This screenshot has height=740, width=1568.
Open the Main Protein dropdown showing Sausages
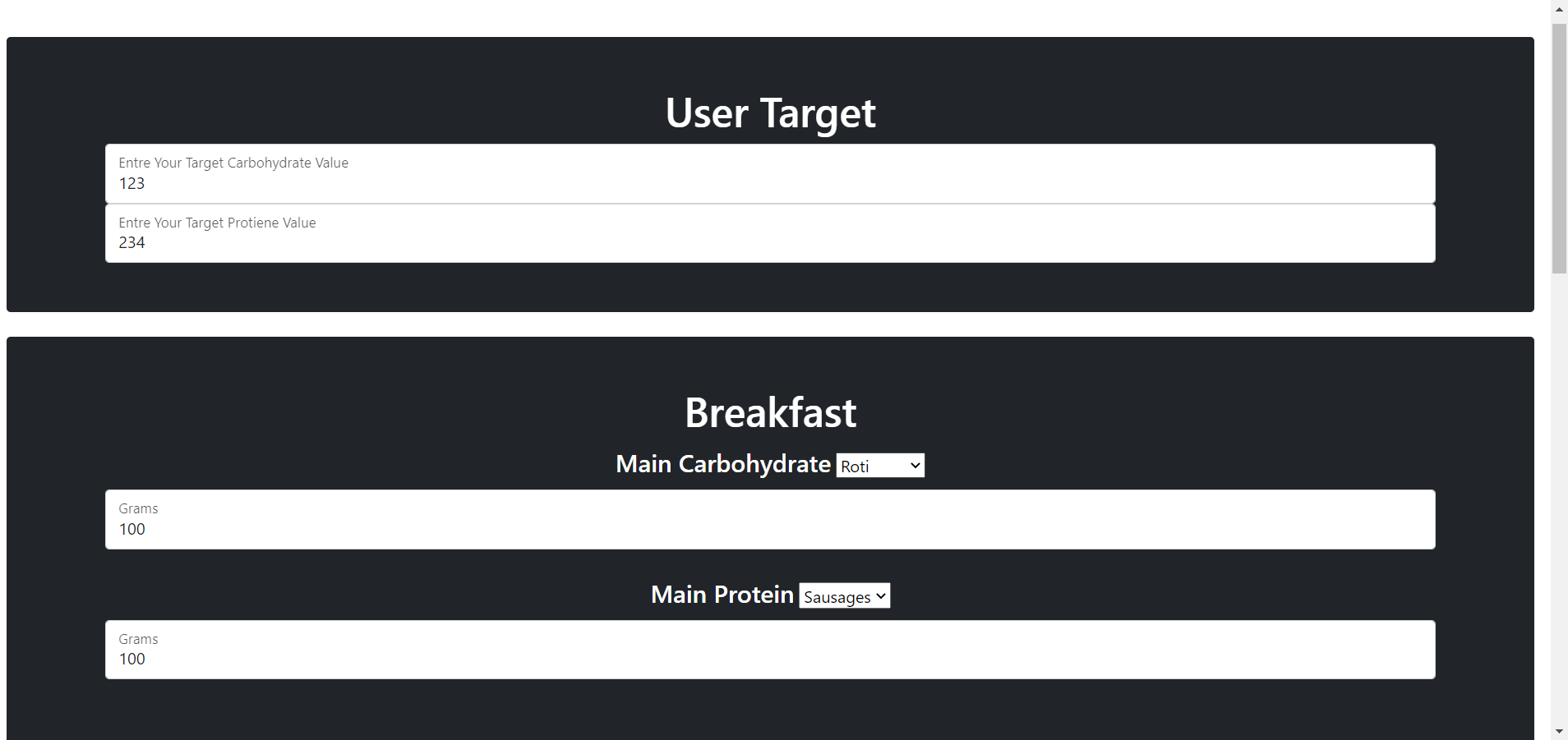coord(843,595)
